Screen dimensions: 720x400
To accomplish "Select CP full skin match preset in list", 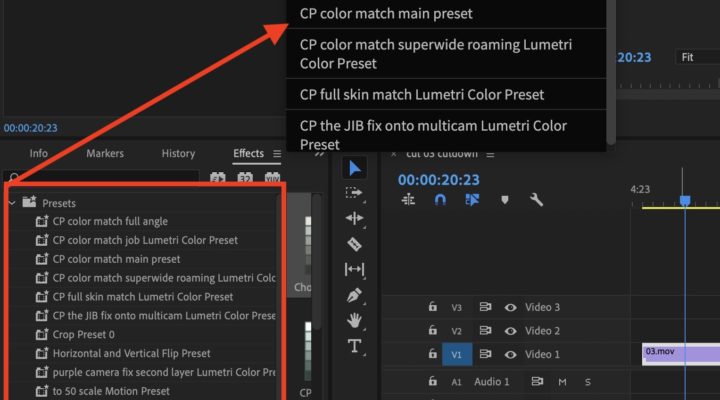I will 142,297.
